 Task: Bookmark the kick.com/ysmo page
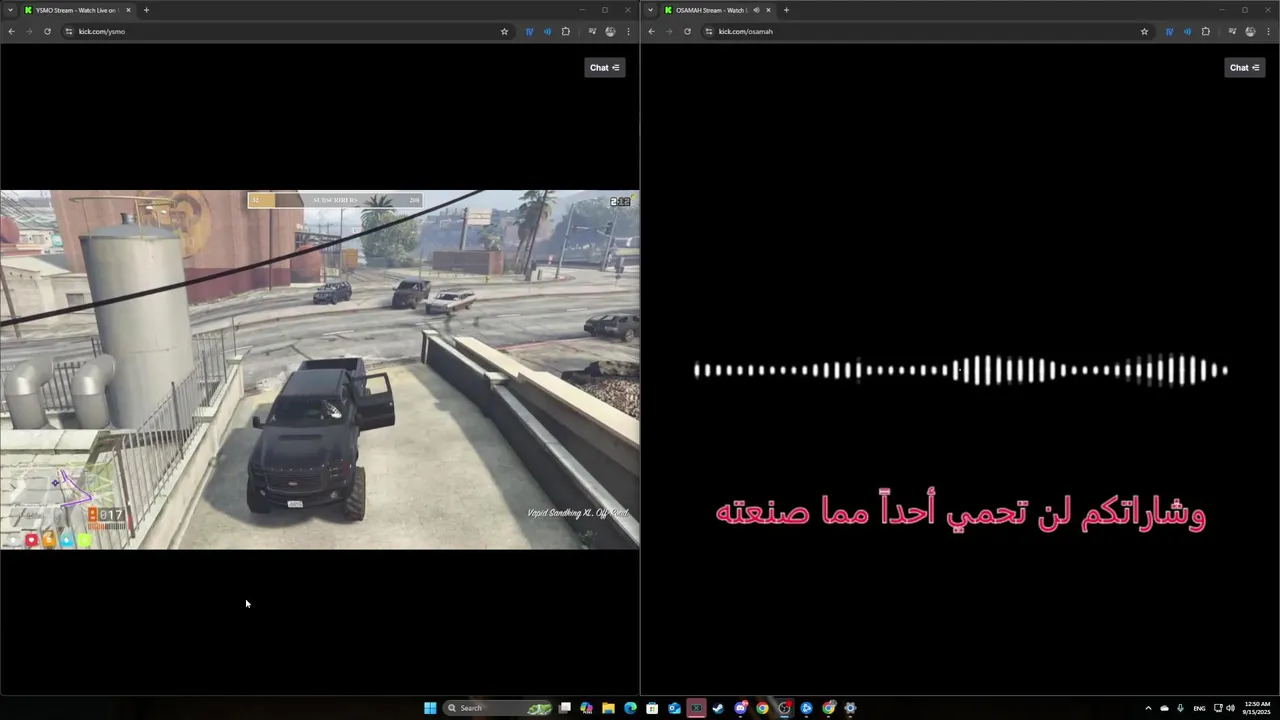tap(504, 31)
